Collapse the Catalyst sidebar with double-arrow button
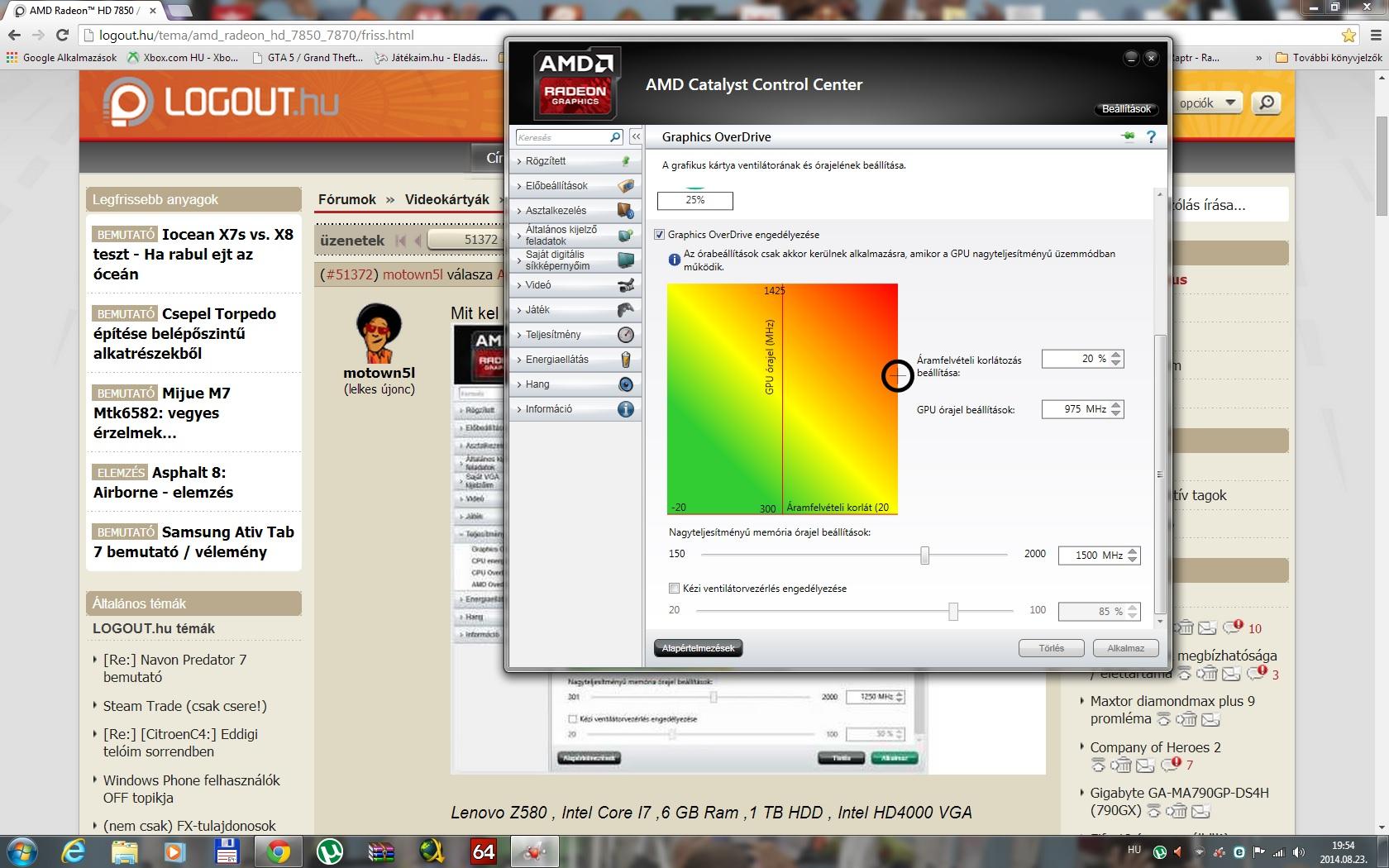This screenshot has height=868, width=1389. point(636,137)
